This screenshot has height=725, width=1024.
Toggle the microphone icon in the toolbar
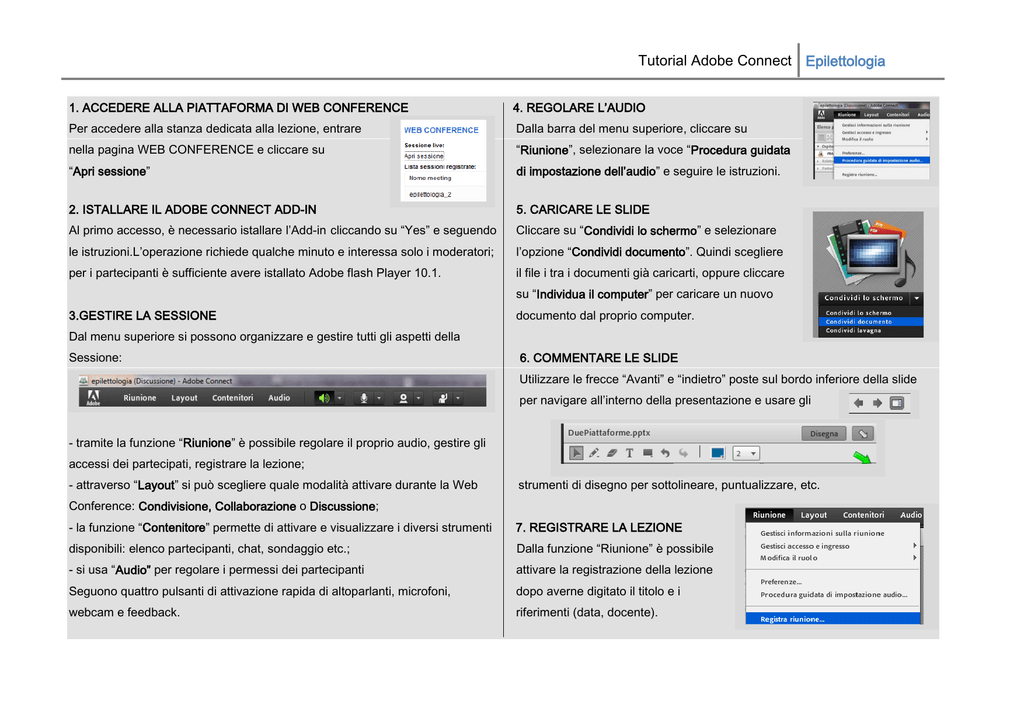coord(364,398)
